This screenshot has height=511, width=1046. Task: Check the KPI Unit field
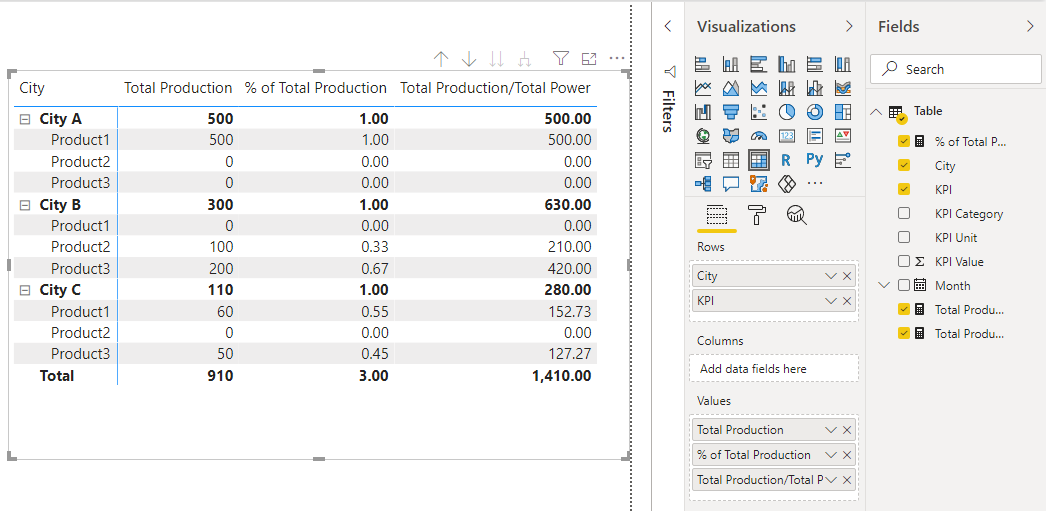click(904, 237)
